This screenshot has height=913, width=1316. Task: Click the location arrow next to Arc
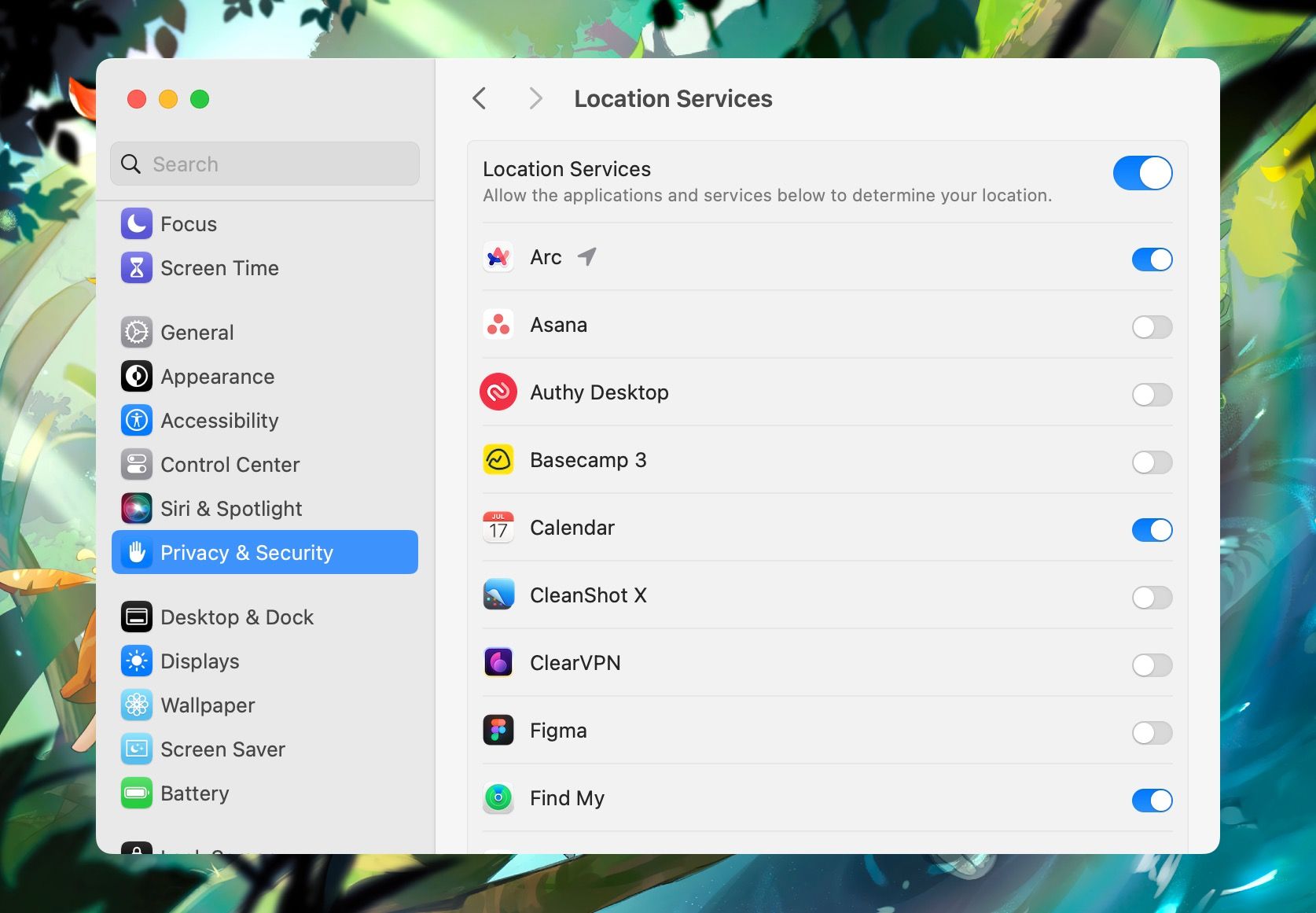(586, 256)
